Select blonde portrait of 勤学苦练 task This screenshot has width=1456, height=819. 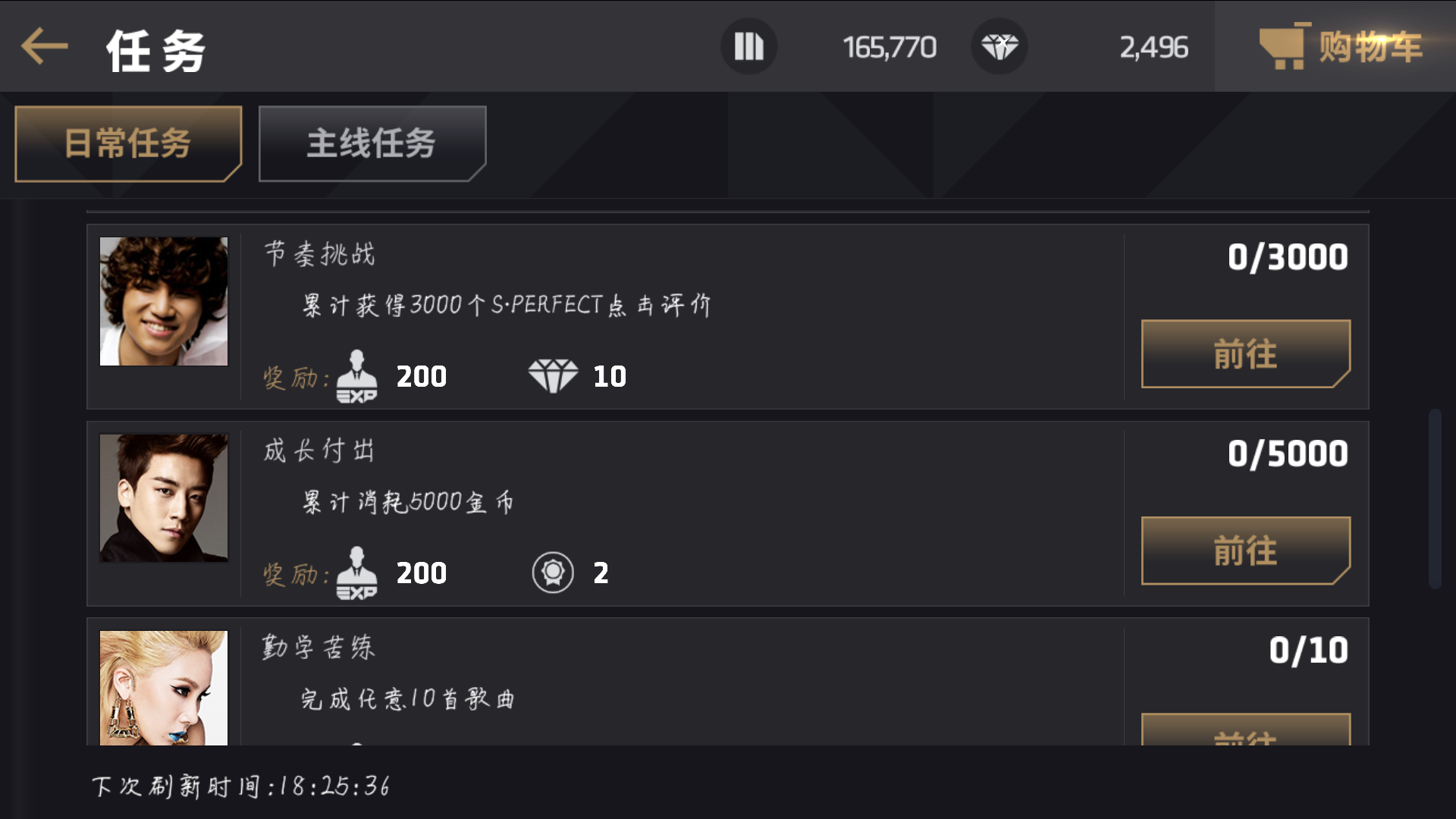pos(164,688)
